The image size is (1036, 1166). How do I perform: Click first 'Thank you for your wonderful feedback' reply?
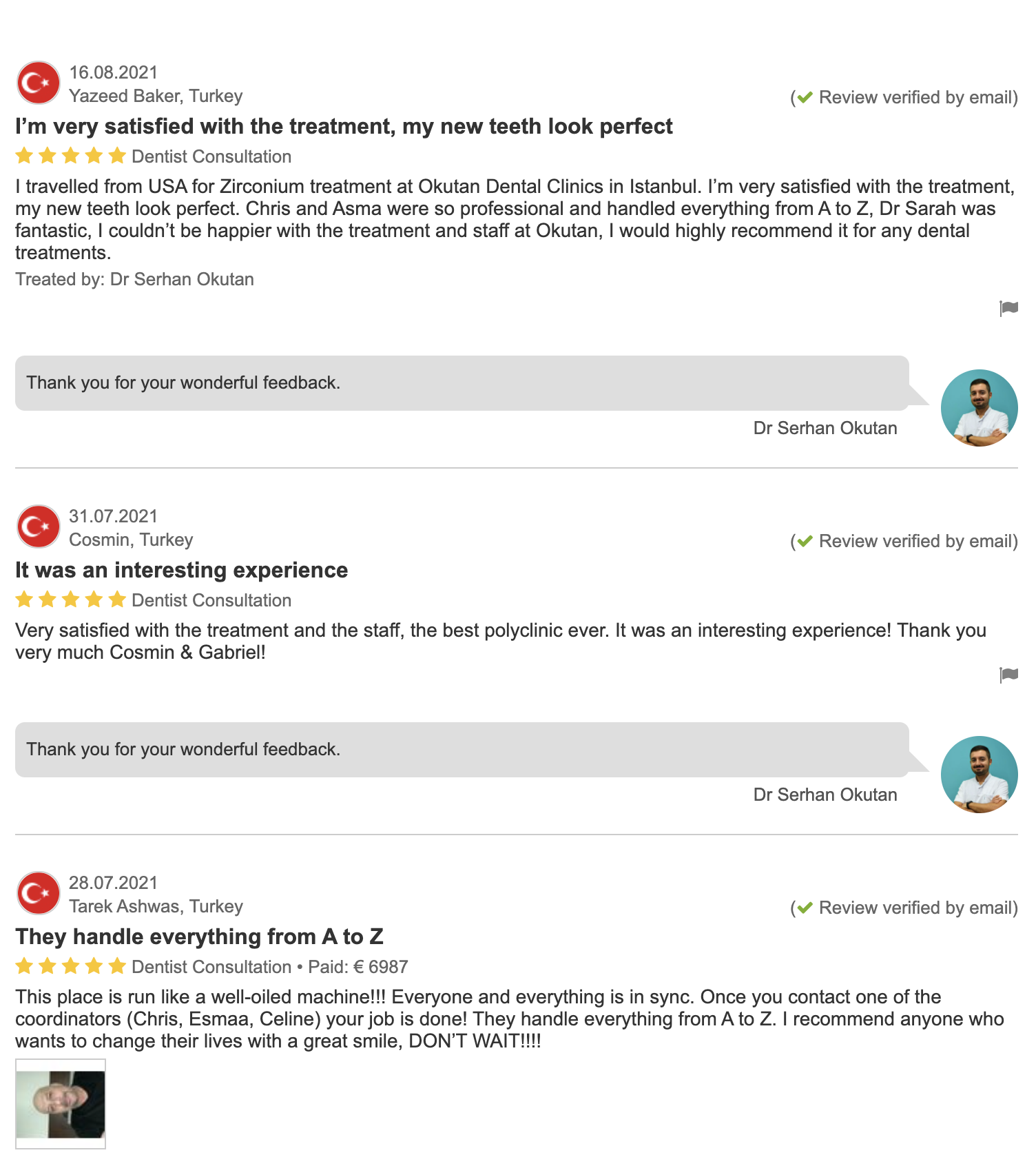coord(183,383)
